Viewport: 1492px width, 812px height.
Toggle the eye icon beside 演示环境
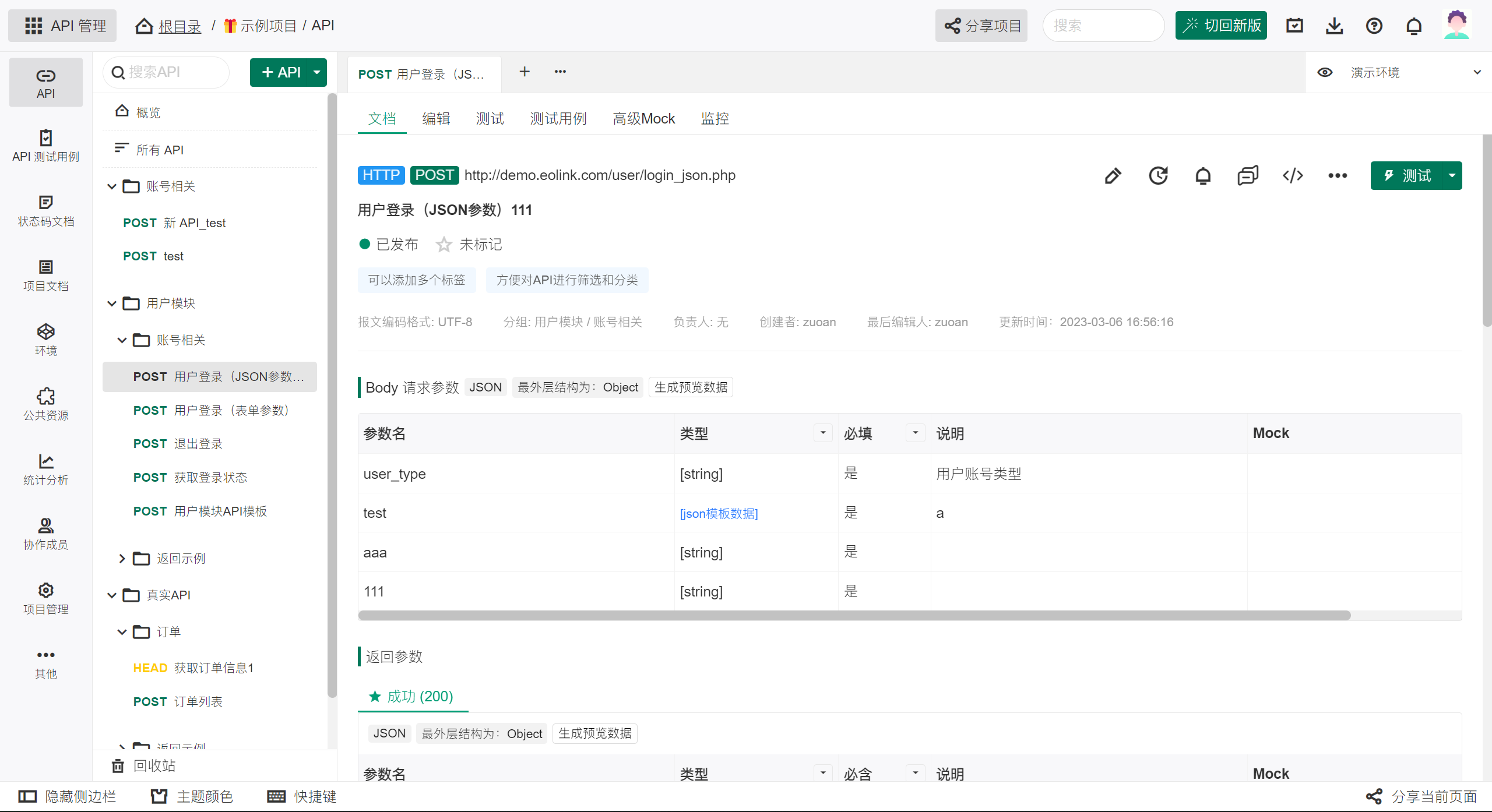click(1325, 72)
